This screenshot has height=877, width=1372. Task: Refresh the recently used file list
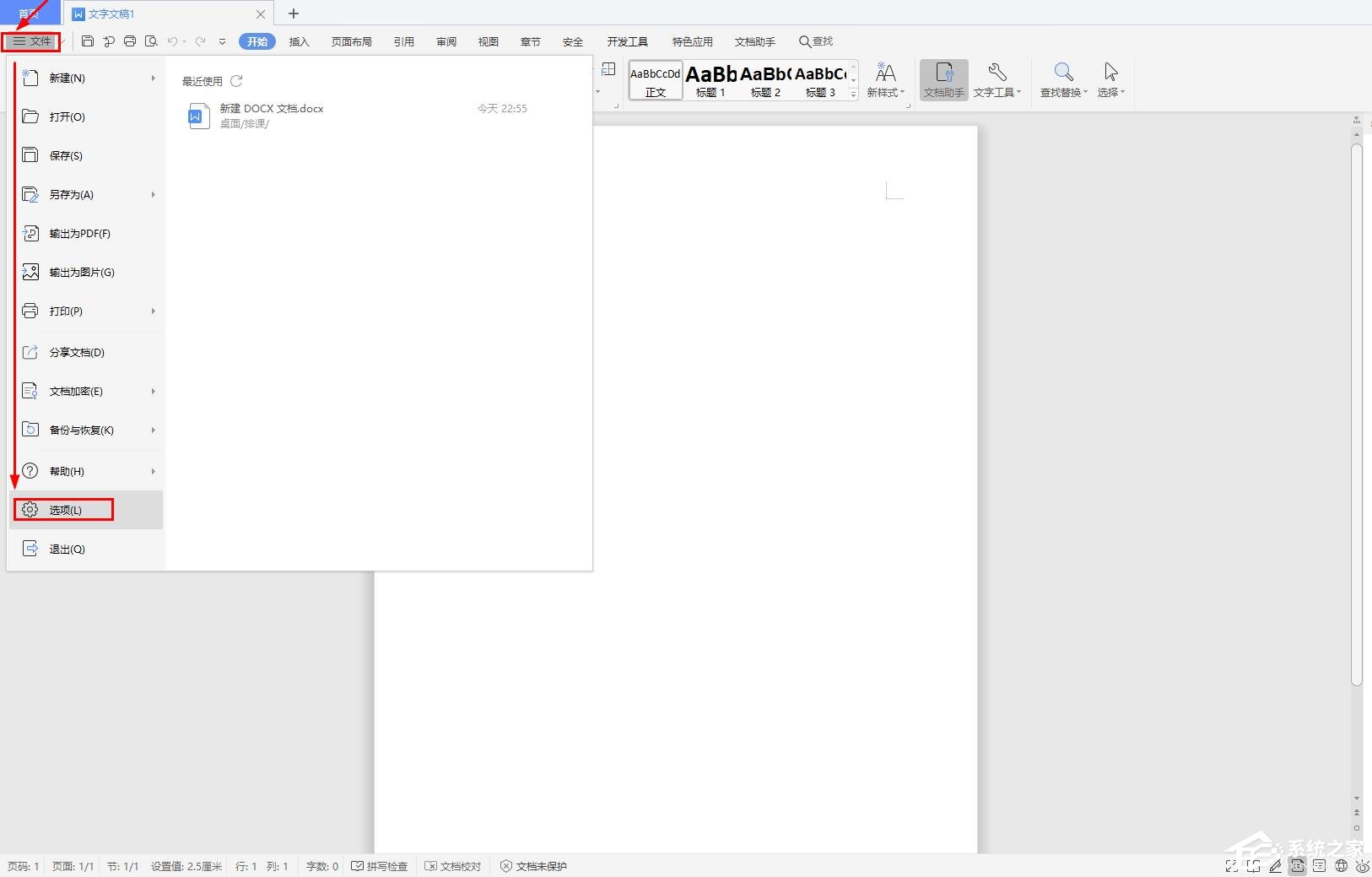[x=236, y=81]
